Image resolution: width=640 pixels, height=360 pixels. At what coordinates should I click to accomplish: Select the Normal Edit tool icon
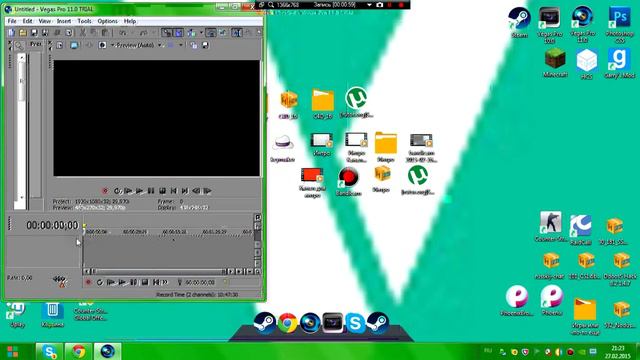coord(236,33)
